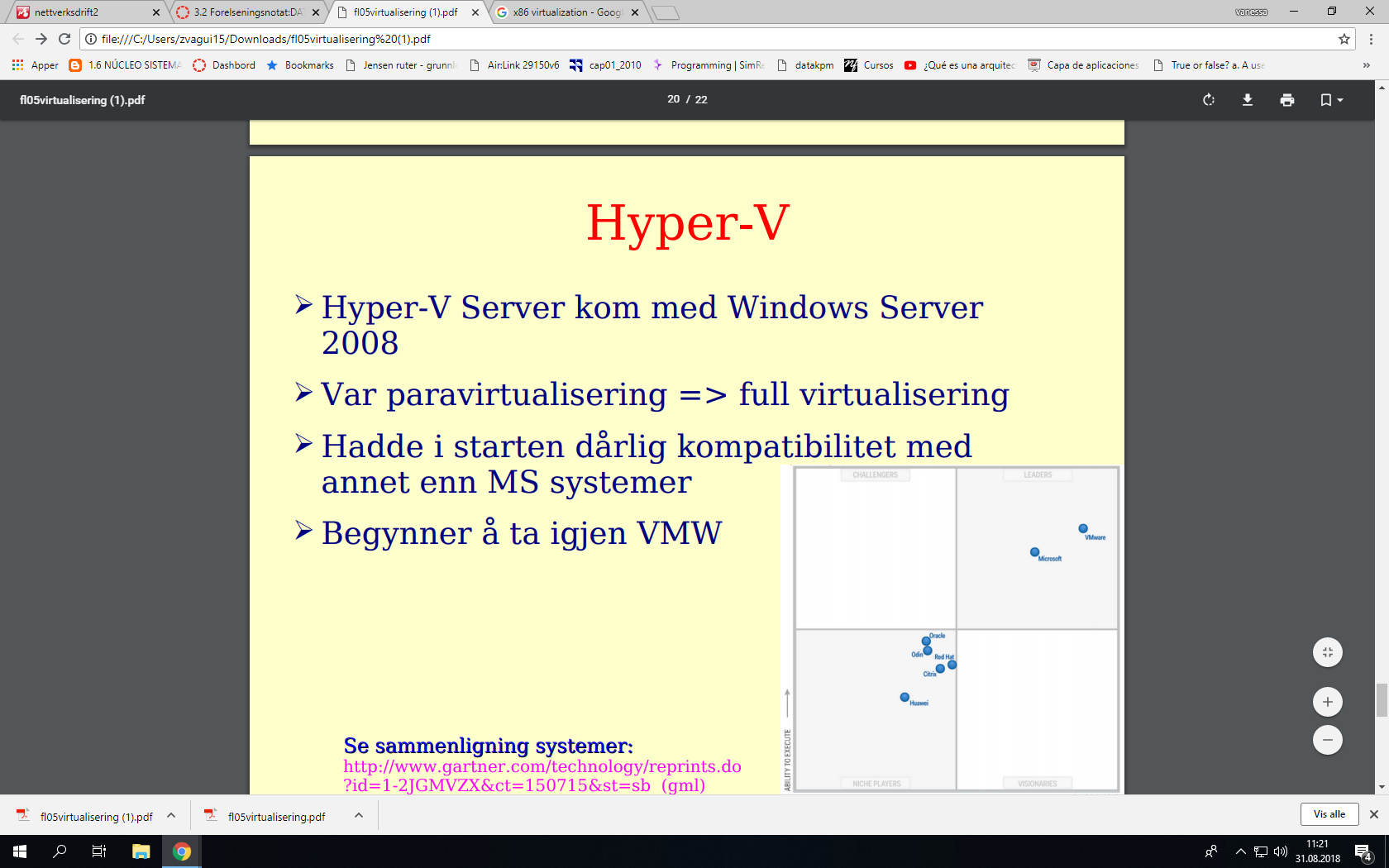Screen dimensions: 1389x868
Task: Switch to the x86 virtualization Google tab
Action: [x=566, y=12]
